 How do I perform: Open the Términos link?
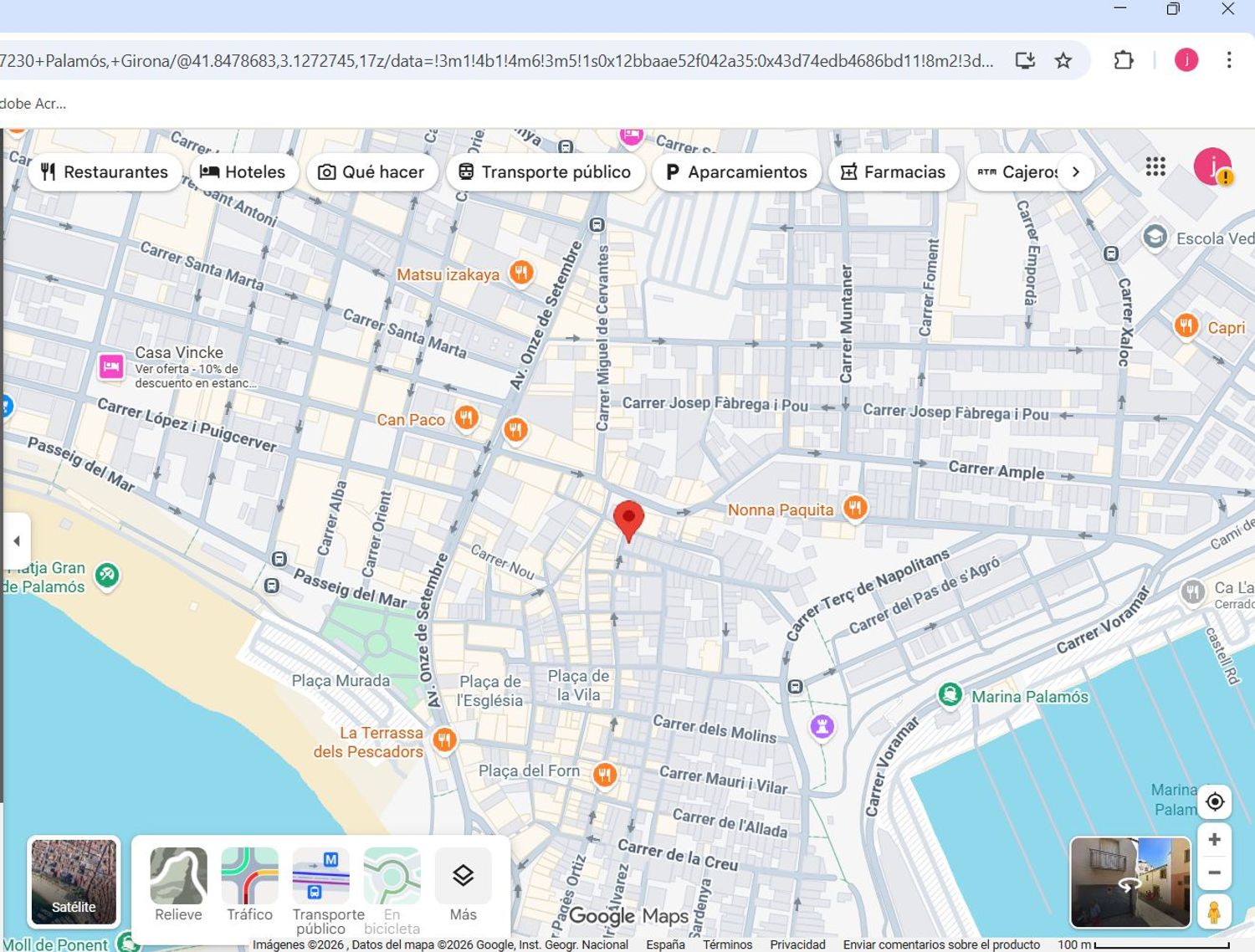(727, 944)
